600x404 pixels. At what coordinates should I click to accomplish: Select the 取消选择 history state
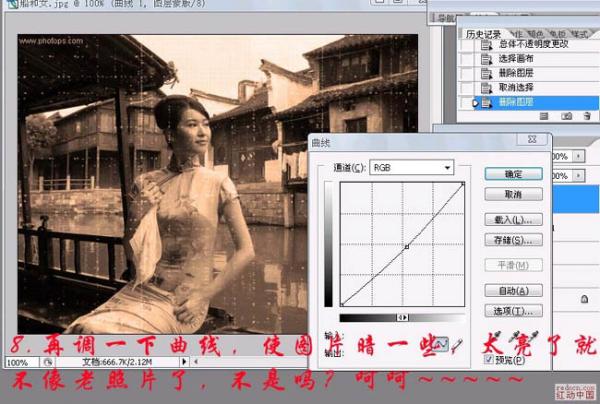[515, 88]
